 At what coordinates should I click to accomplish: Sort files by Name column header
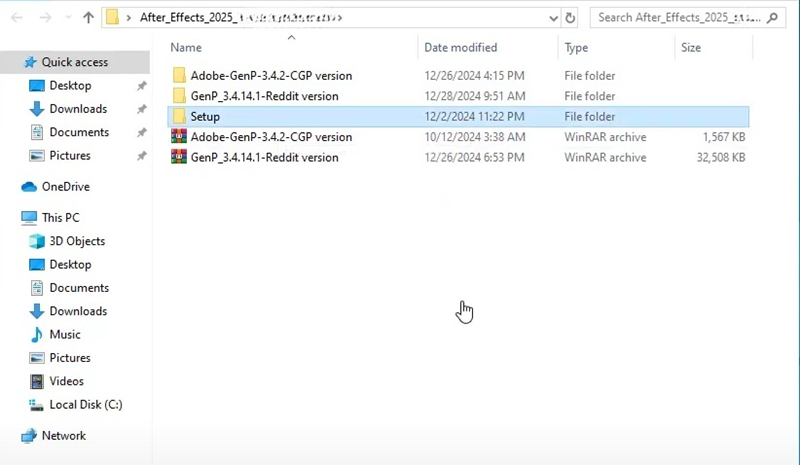tap(186, 47)
